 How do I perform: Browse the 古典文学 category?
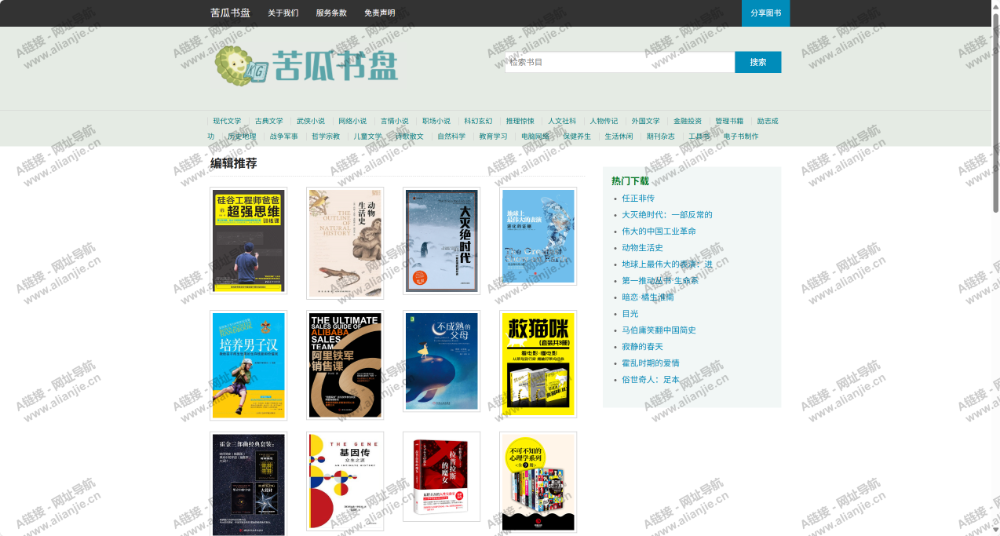tap(269, 121)
